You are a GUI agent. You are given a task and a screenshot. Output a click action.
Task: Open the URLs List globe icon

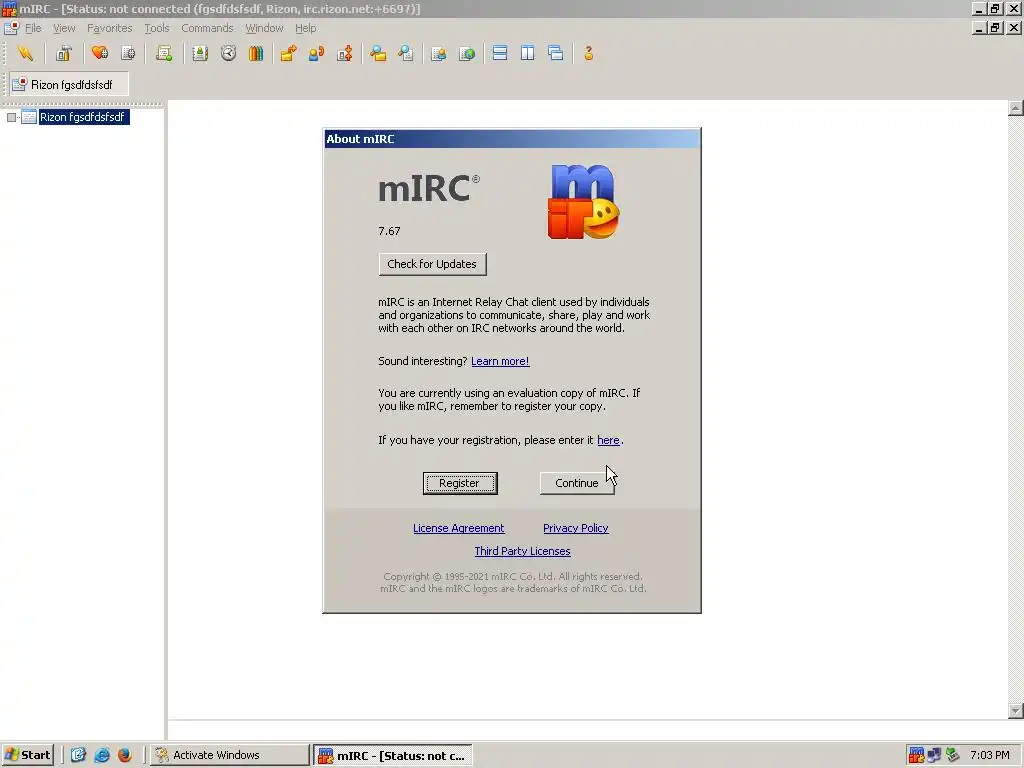[467, 54]
